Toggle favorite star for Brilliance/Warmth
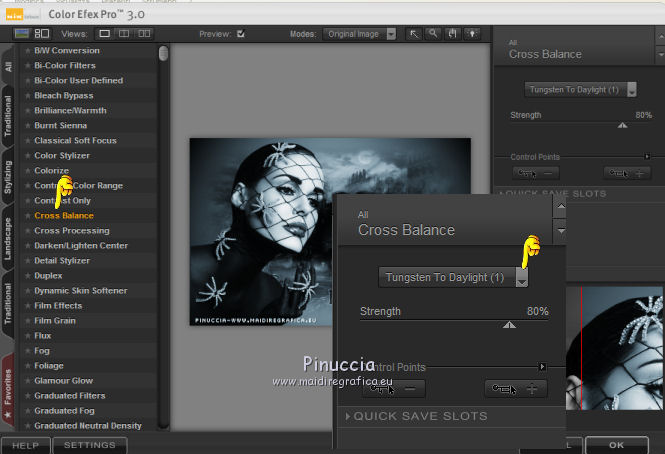 coord(28,110)
